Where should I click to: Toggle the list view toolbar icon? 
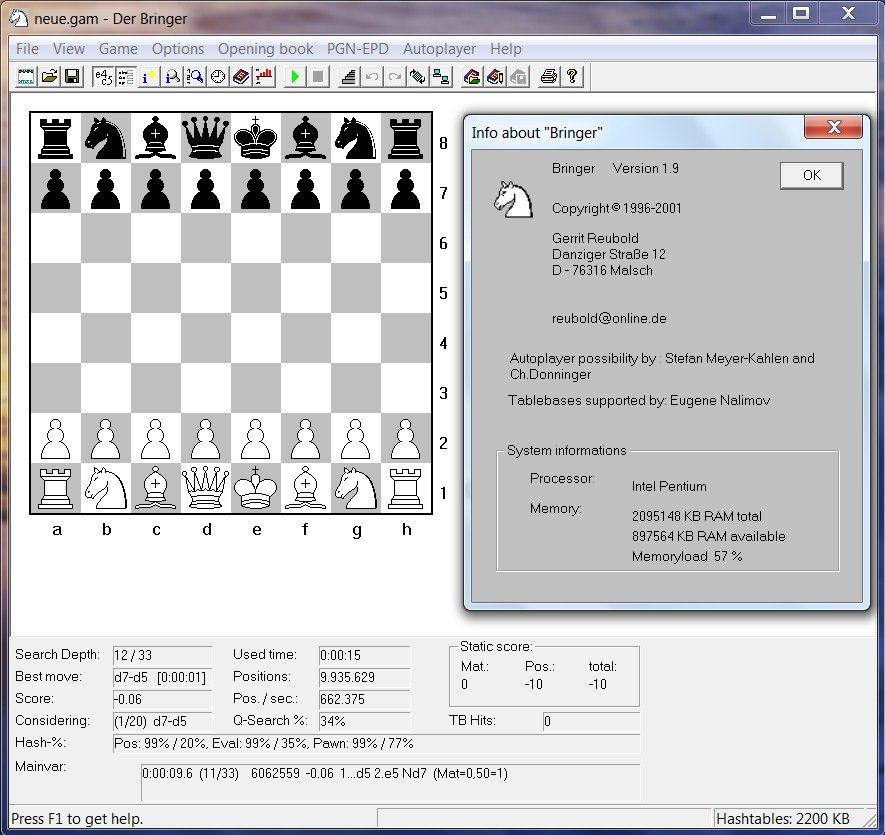click(126, 76)
